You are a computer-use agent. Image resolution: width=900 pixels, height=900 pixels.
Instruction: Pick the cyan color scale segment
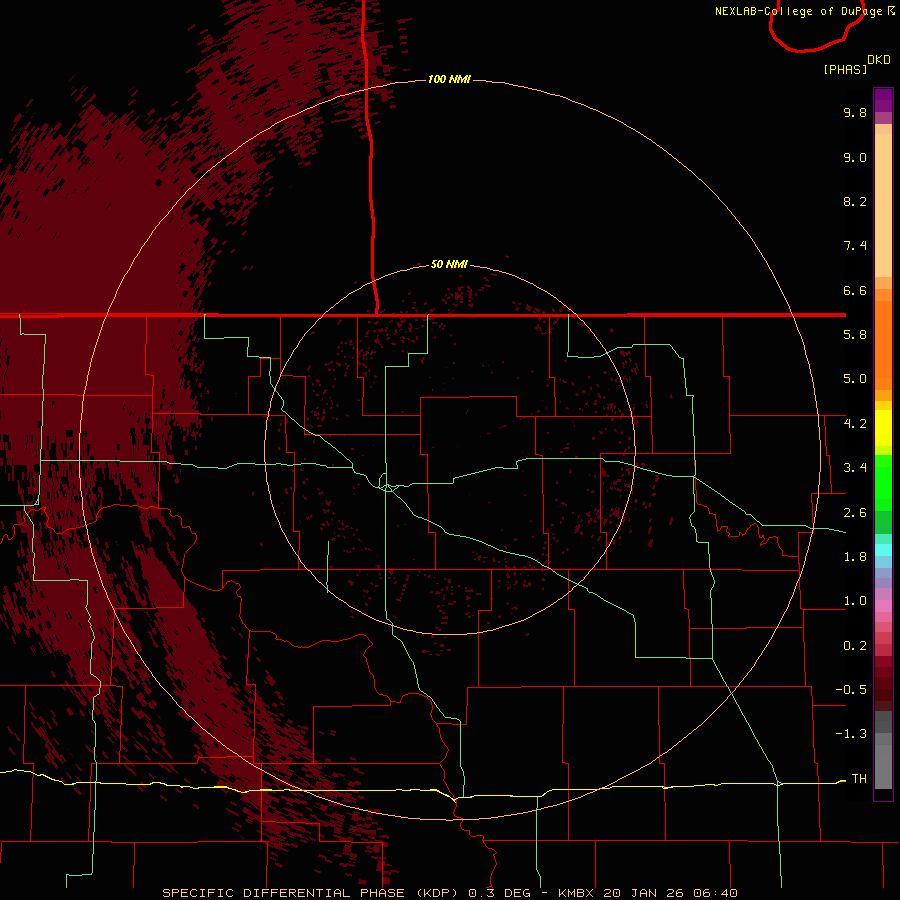pos(883,550)
